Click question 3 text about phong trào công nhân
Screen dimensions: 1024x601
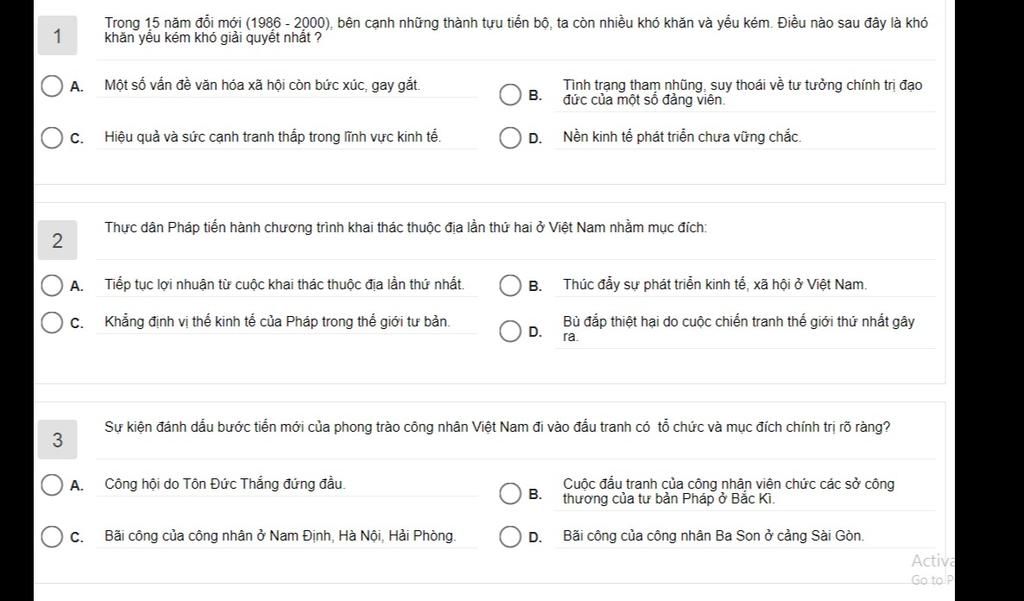(497, 427)
